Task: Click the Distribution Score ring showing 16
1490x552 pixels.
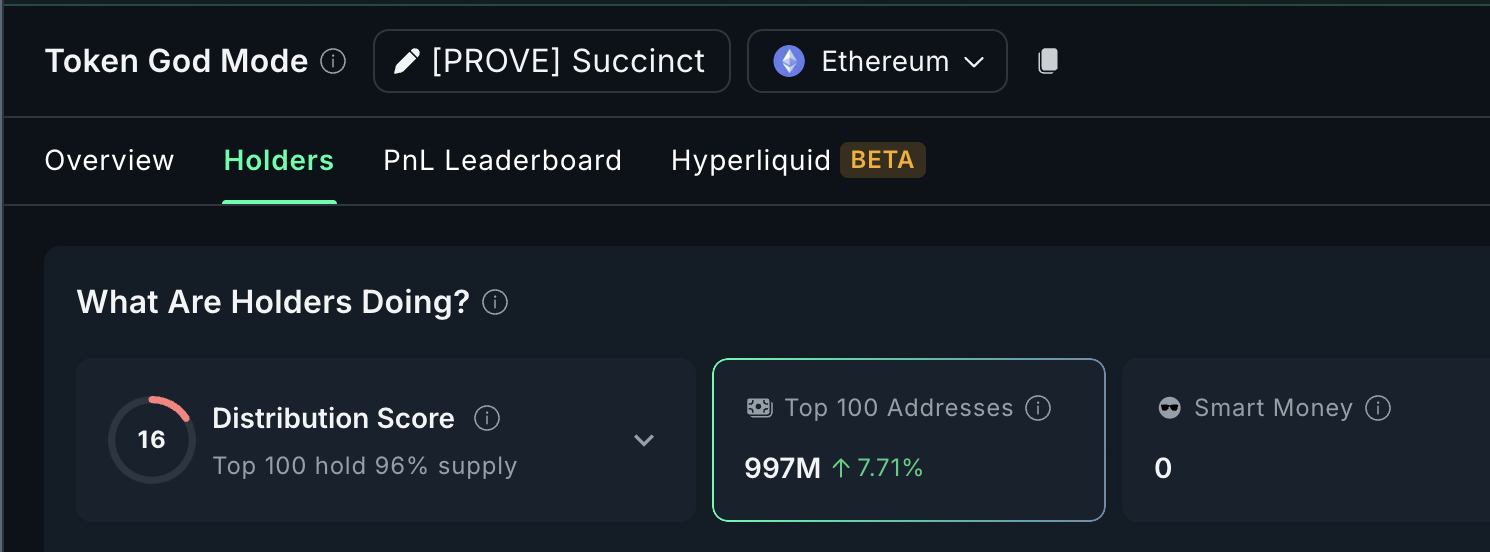Action: (x=152, y=440)
